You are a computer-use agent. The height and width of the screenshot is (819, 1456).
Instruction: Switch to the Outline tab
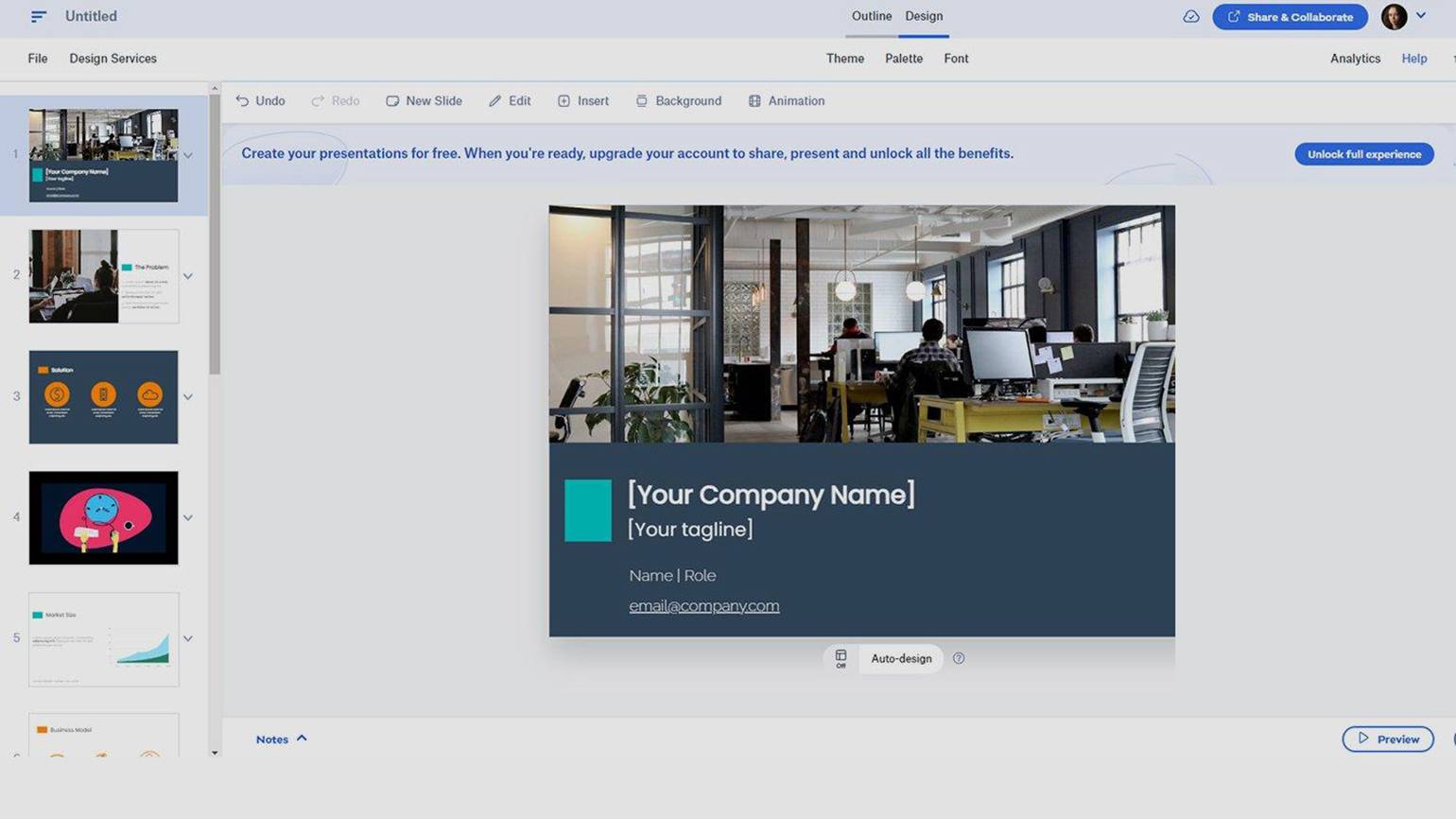coord(872,16)
